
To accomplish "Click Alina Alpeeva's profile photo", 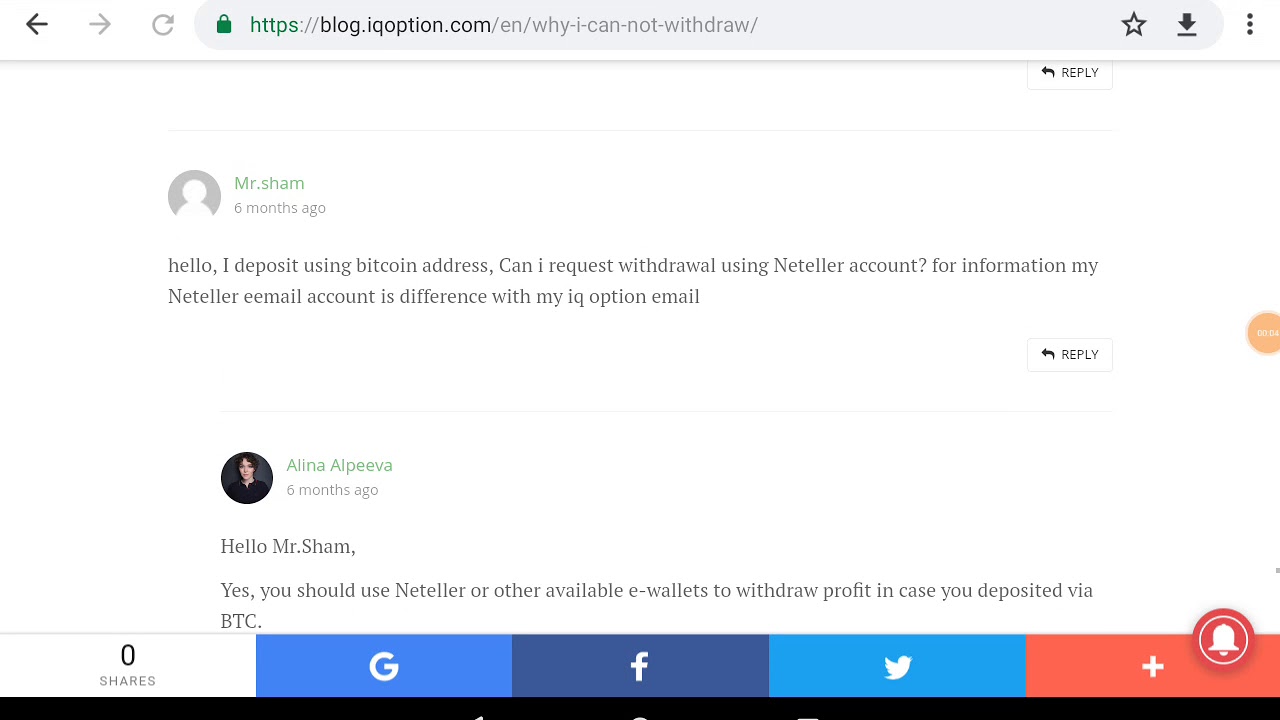I will point(246,478).
